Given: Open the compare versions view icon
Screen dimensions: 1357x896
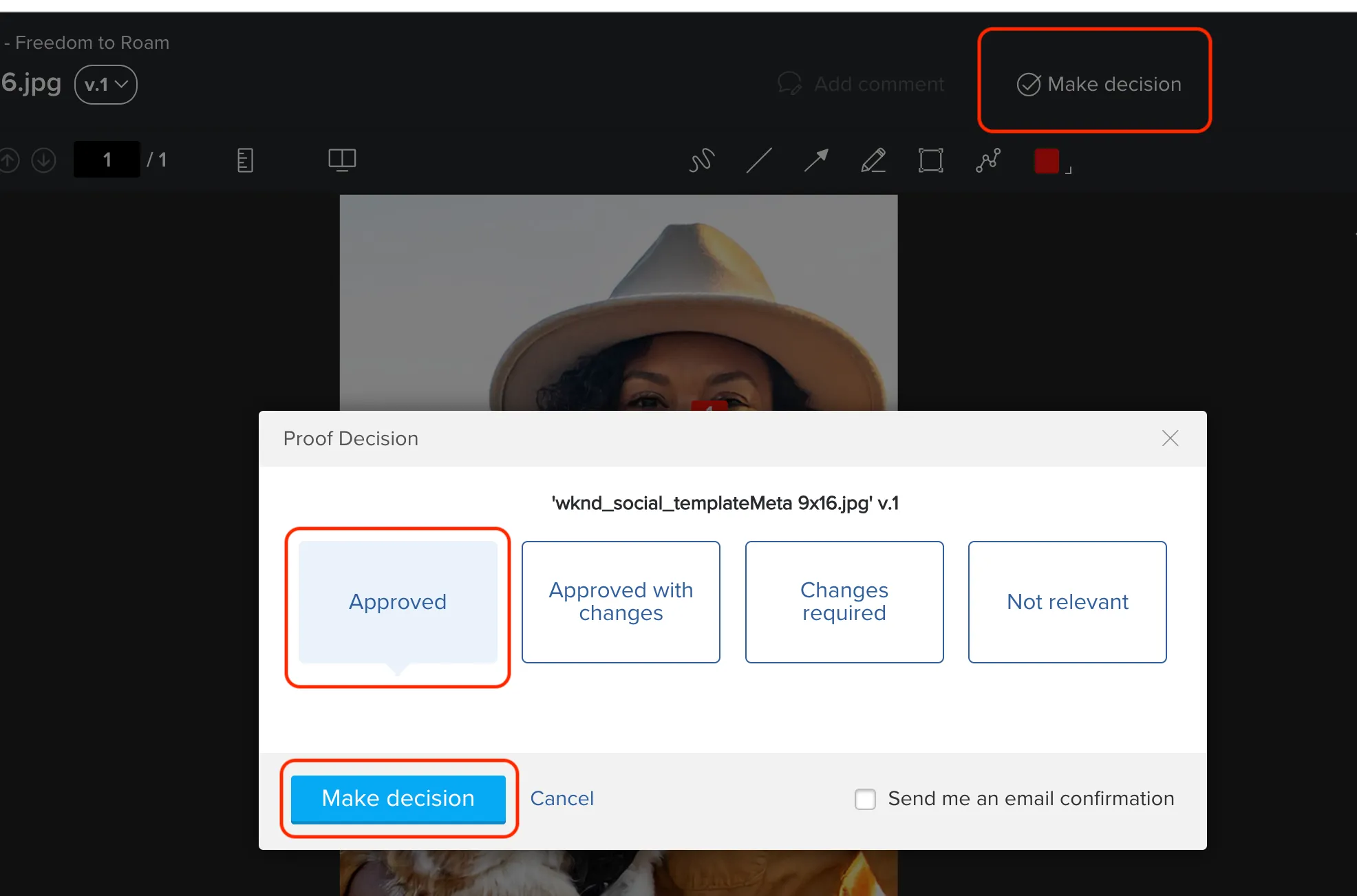Looking at the screenshot, I should click(x=342, y=160).
